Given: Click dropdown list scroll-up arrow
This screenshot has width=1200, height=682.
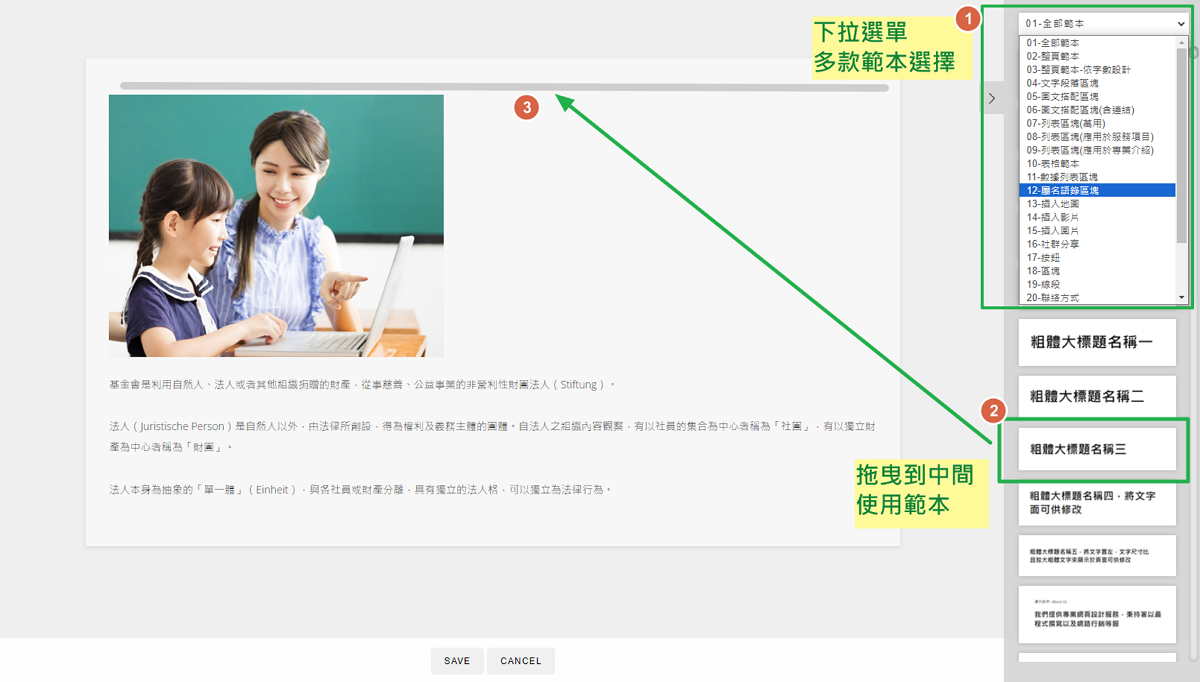Looking at the screenshot, I should pyautogui.click(x=1181, y=42).
